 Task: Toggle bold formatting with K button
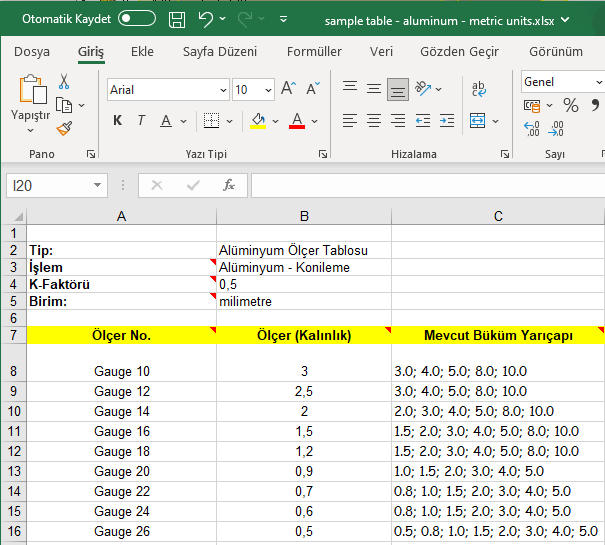click(x=117, y=121)
